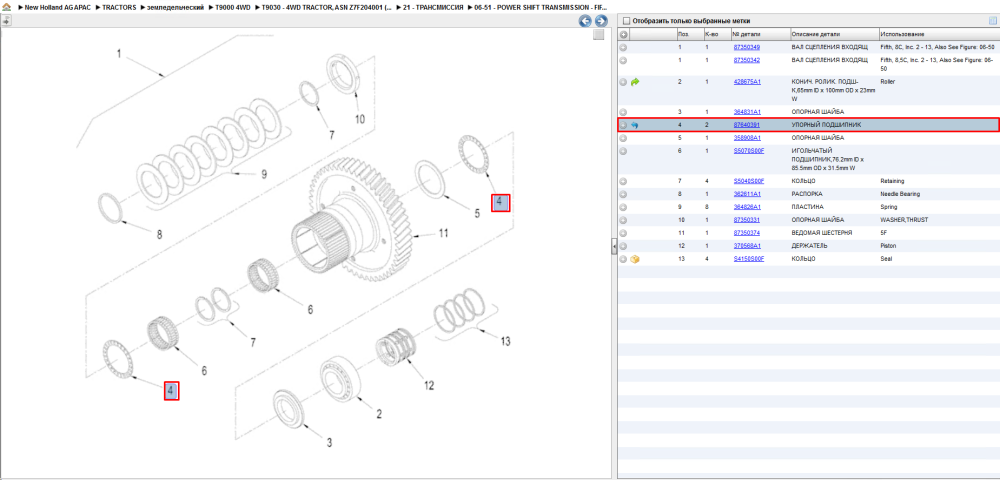Click the add circle for part 364831A1

click(623, 112)
